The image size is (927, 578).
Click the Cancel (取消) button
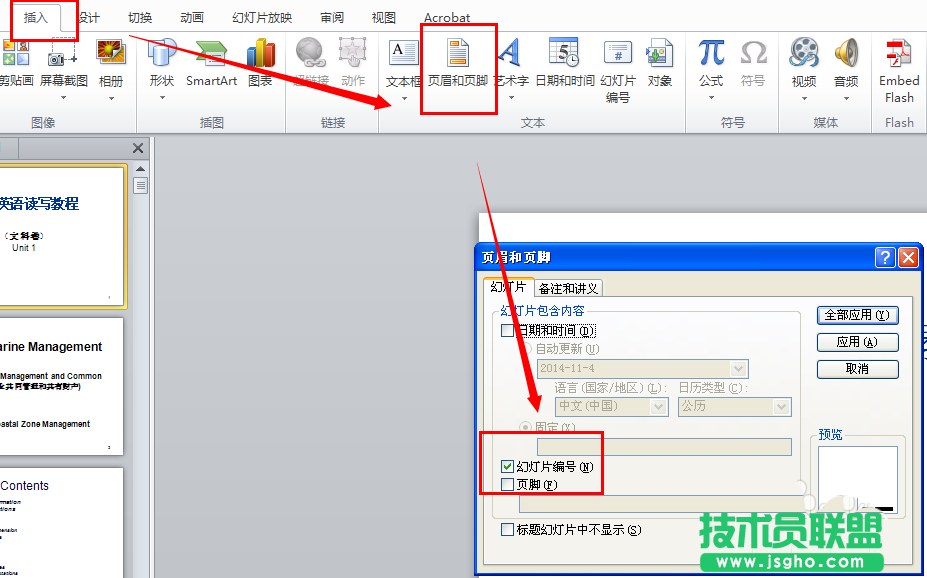tap(857, 369)
